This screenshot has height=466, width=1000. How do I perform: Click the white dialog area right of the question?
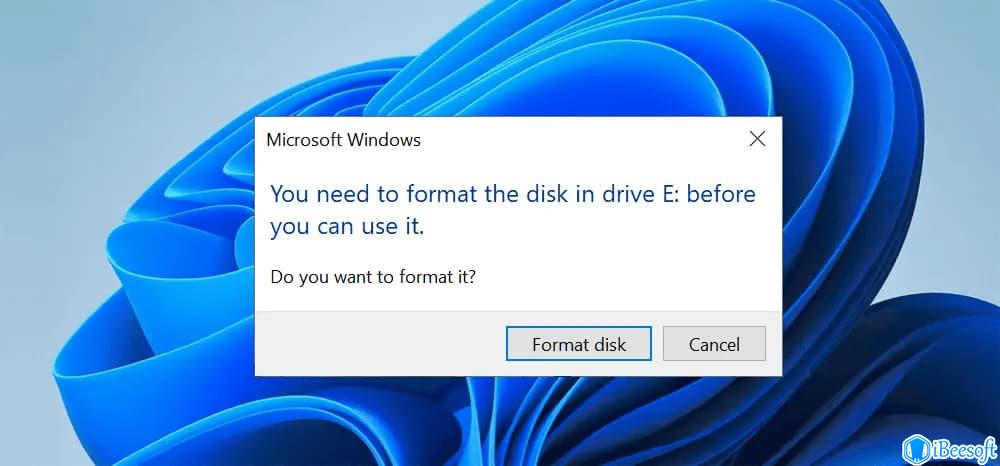point(630,276)
